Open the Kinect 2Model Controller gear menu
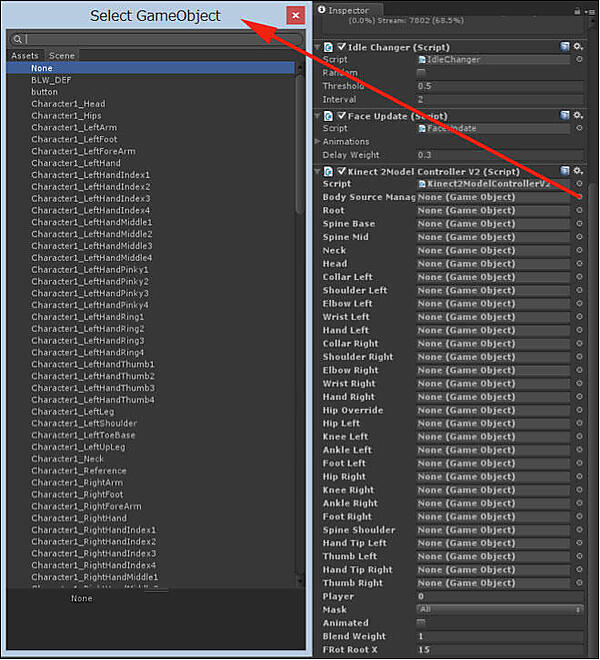600x660 pixels. coord(579,171)
